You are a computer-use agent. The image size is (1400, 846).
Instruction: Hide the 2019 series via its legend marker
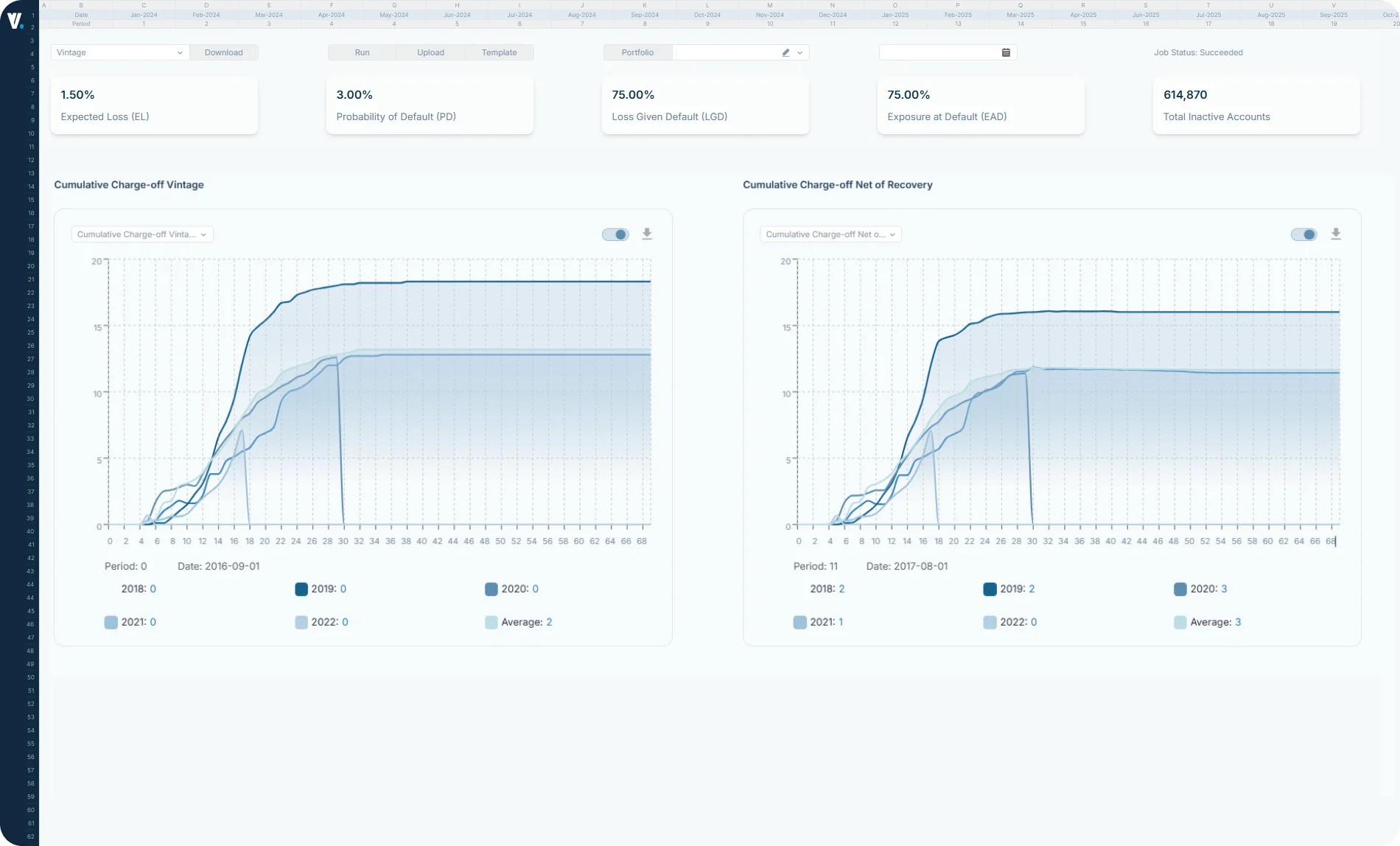pos(301,589)
